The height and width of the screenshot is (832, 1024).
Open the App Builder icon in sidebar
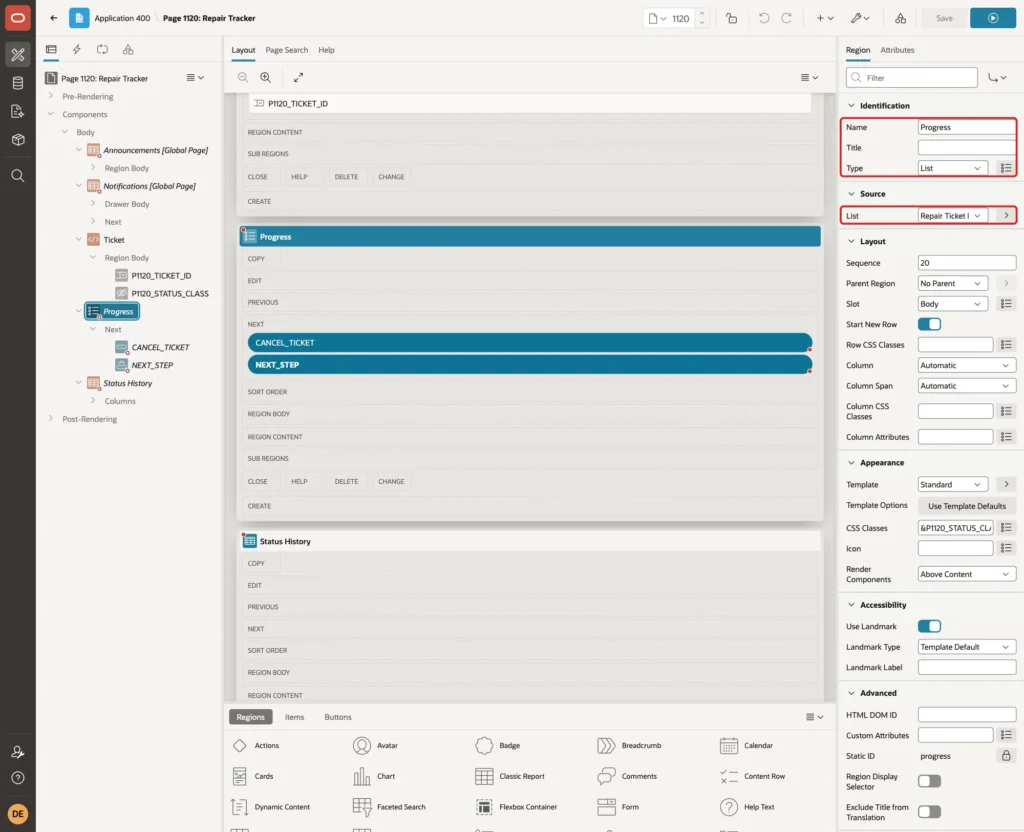pyautogui.click(x=18, y=55)
